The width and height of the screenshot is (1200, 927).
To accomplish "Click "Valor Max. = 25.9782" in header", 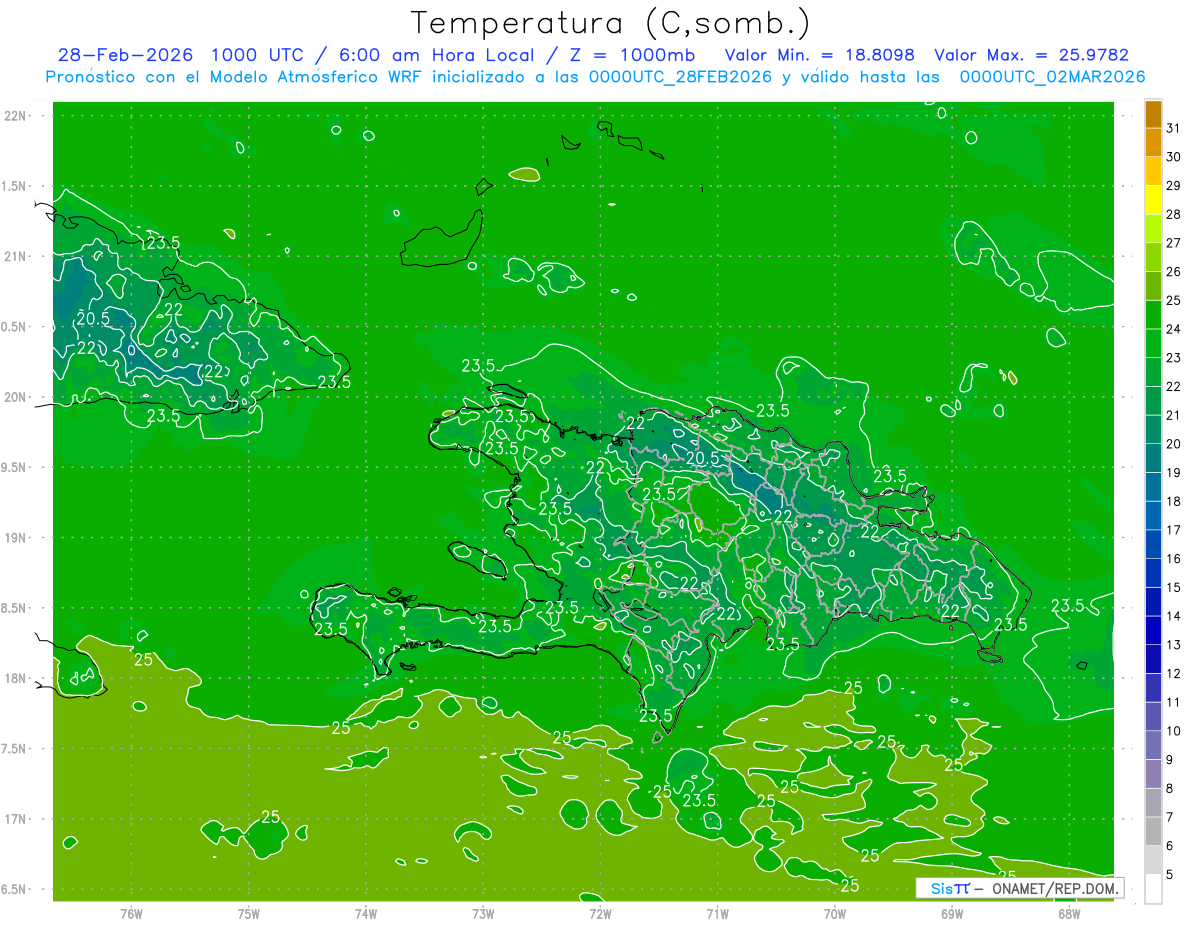I will click(1031, 55).
